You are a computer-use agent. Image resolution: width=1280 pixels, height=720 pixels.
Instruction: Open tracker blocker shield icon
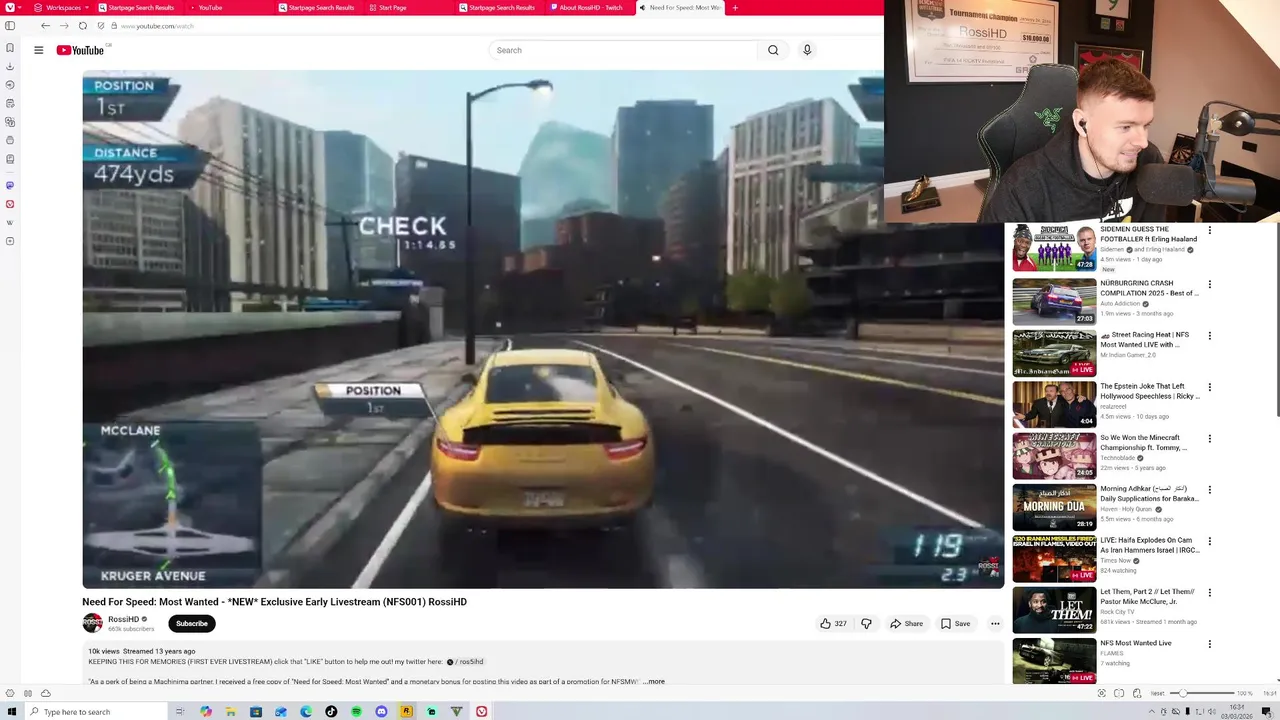click(x=100, y=26)
